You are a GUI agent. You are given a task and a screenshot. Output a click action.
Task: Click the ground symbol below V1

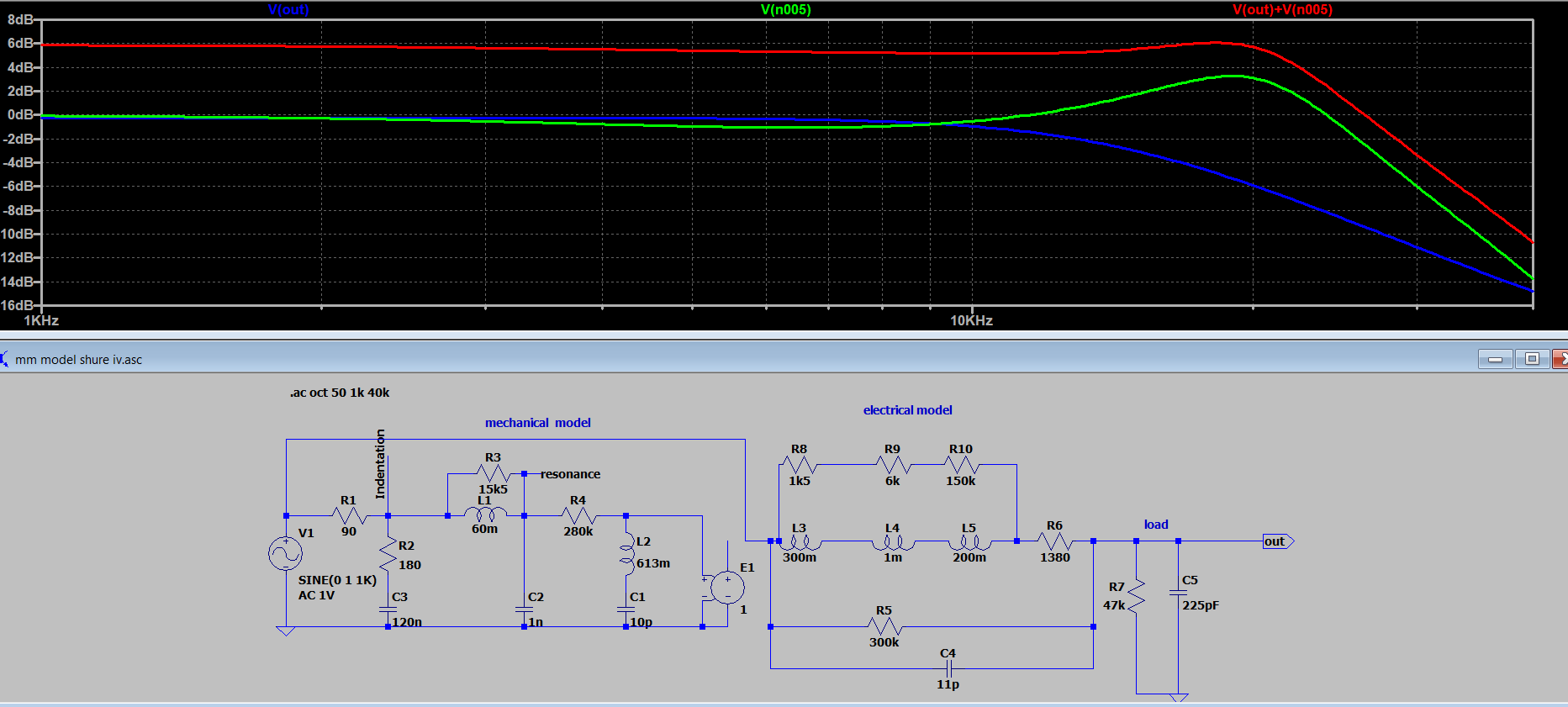click(x=286, y=630)
